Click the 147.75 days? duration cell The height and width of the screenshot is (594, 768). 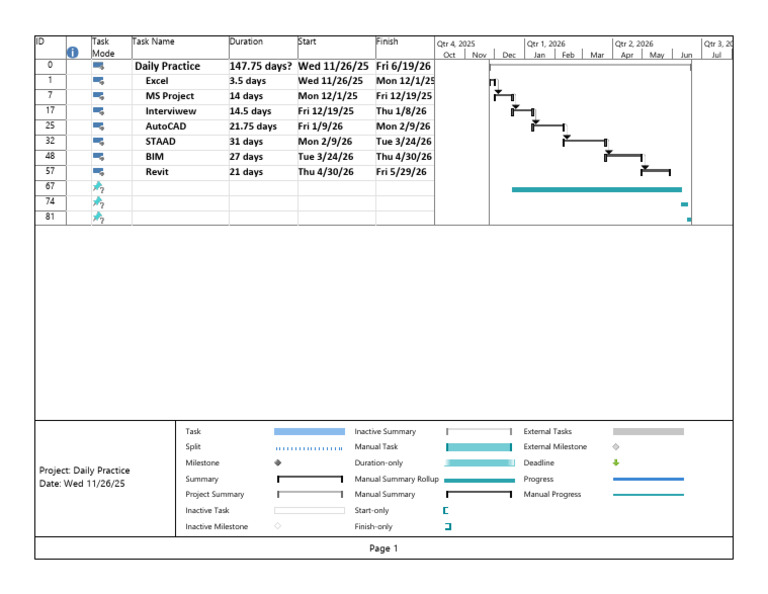(263, 66)
